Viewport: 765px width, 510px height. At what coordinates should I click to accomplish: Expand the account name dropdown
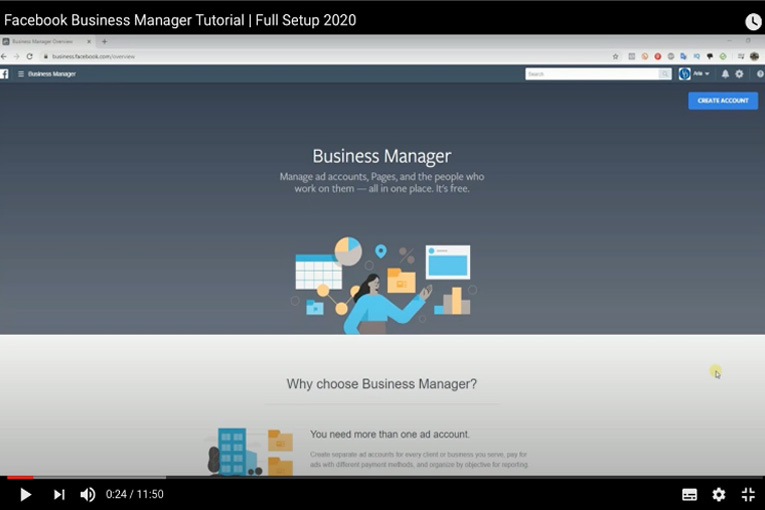(702, 74)
